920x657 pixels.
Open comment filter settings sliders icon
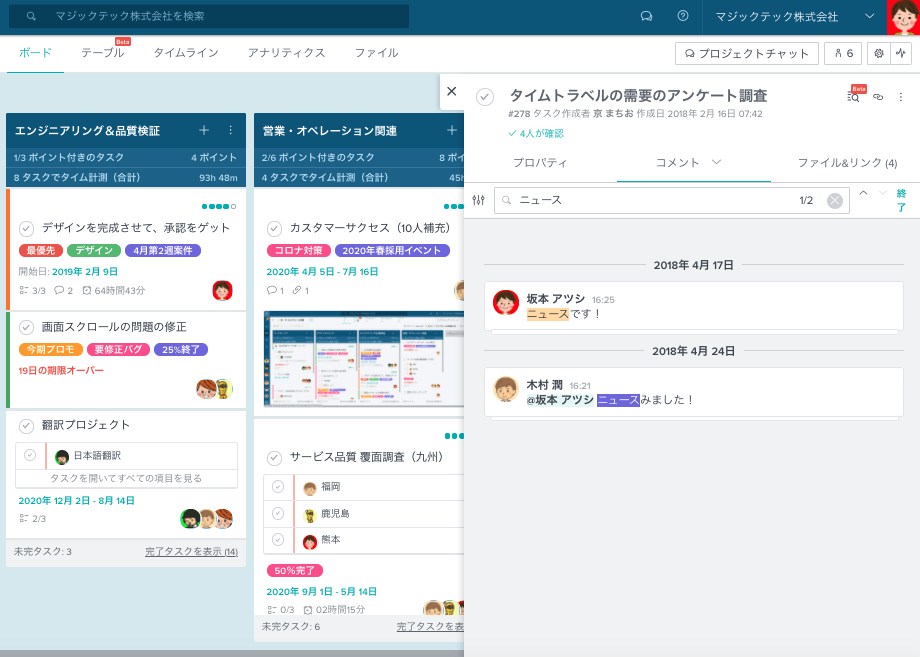click(478, 200)
